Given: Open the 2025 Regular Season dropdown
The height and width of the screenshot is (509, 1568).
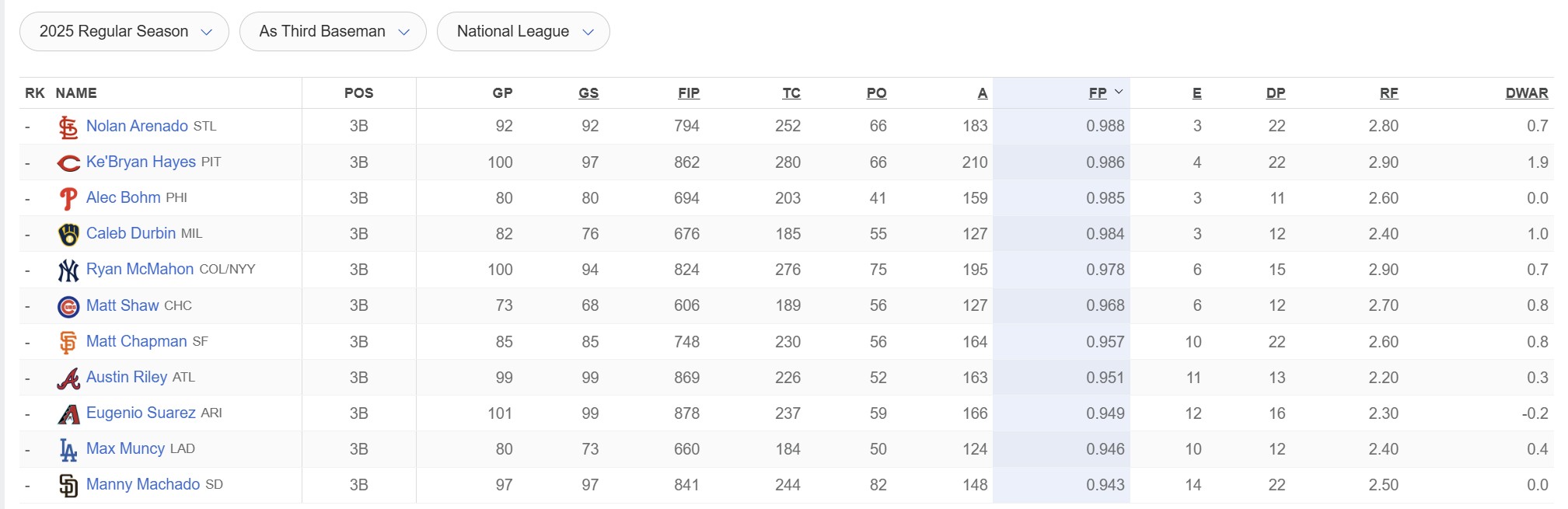Looking at the screenshot, I should coord(124,32).
